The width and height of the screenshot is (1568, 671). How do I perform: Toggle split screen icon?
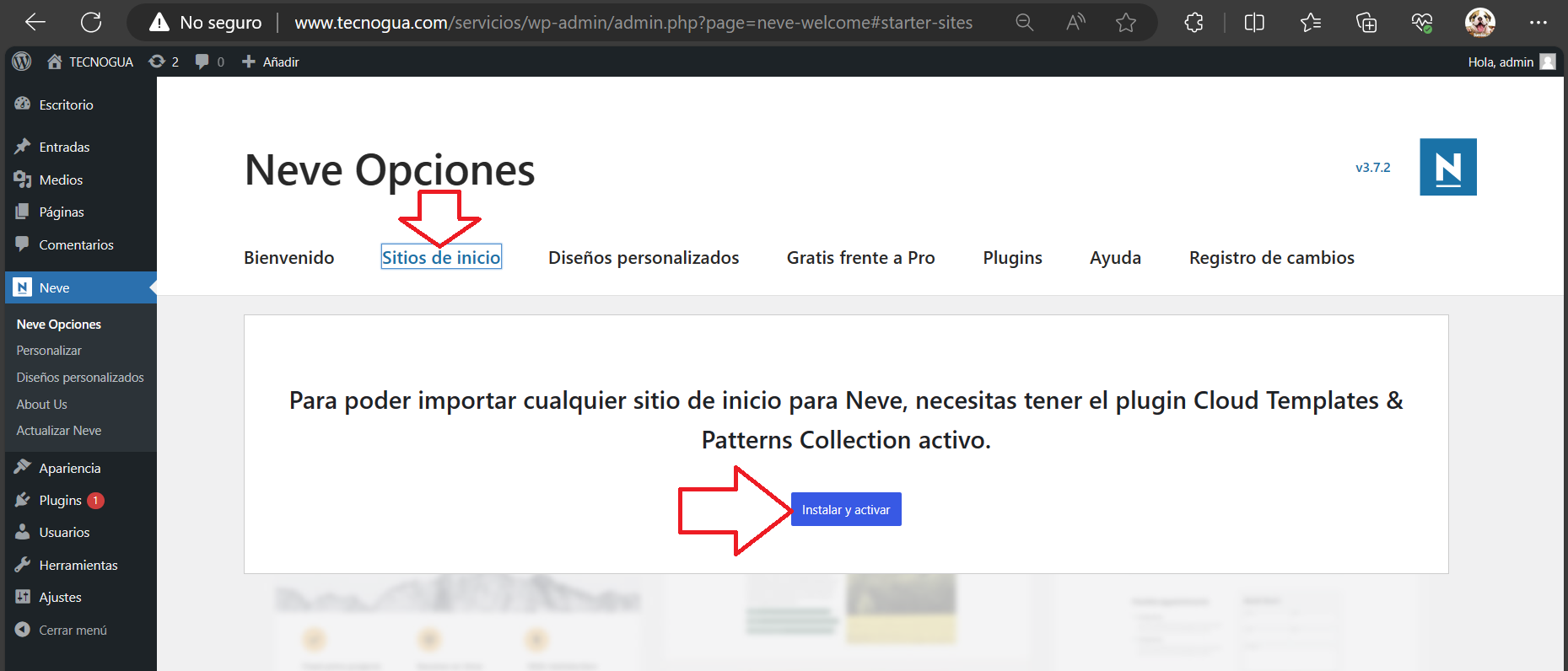tap(1254, 23)
